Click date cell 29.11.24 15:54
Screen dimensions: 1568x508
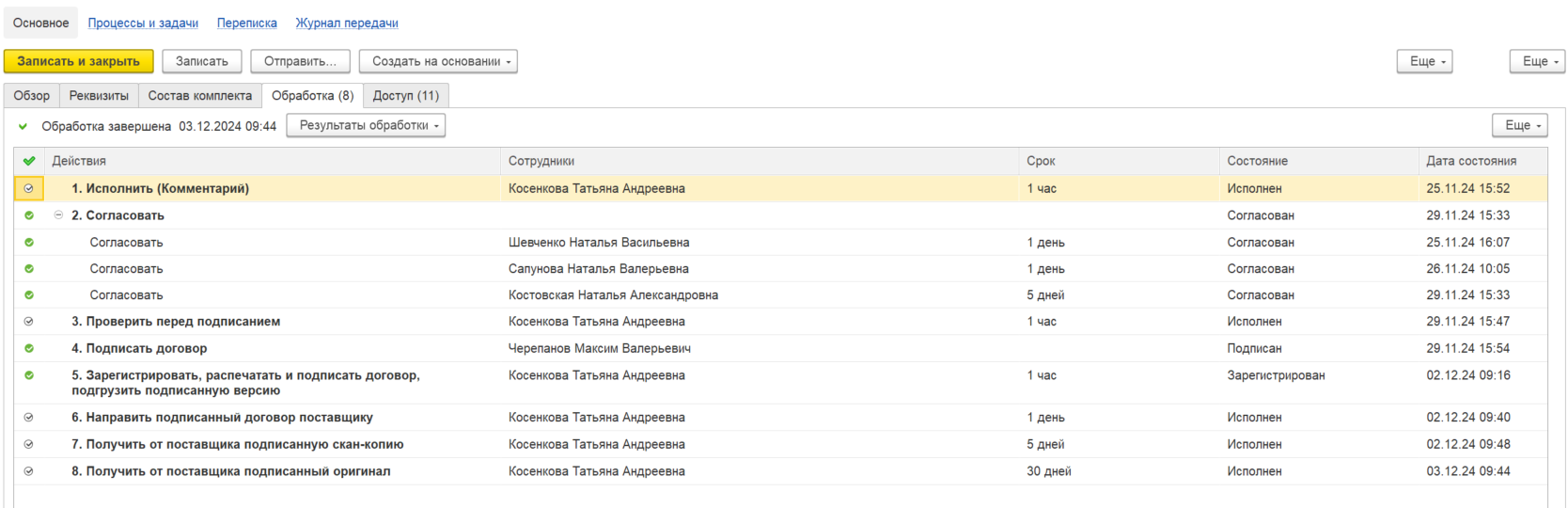click(x=1467, y=348)
